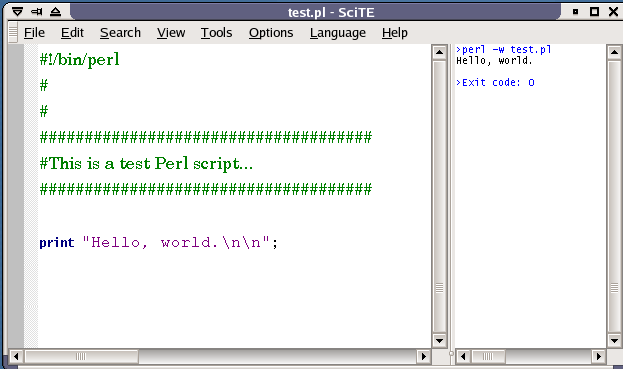Click the menu bar grip handle
Viewport: 623px width, 369px height.
click(13, 32)
